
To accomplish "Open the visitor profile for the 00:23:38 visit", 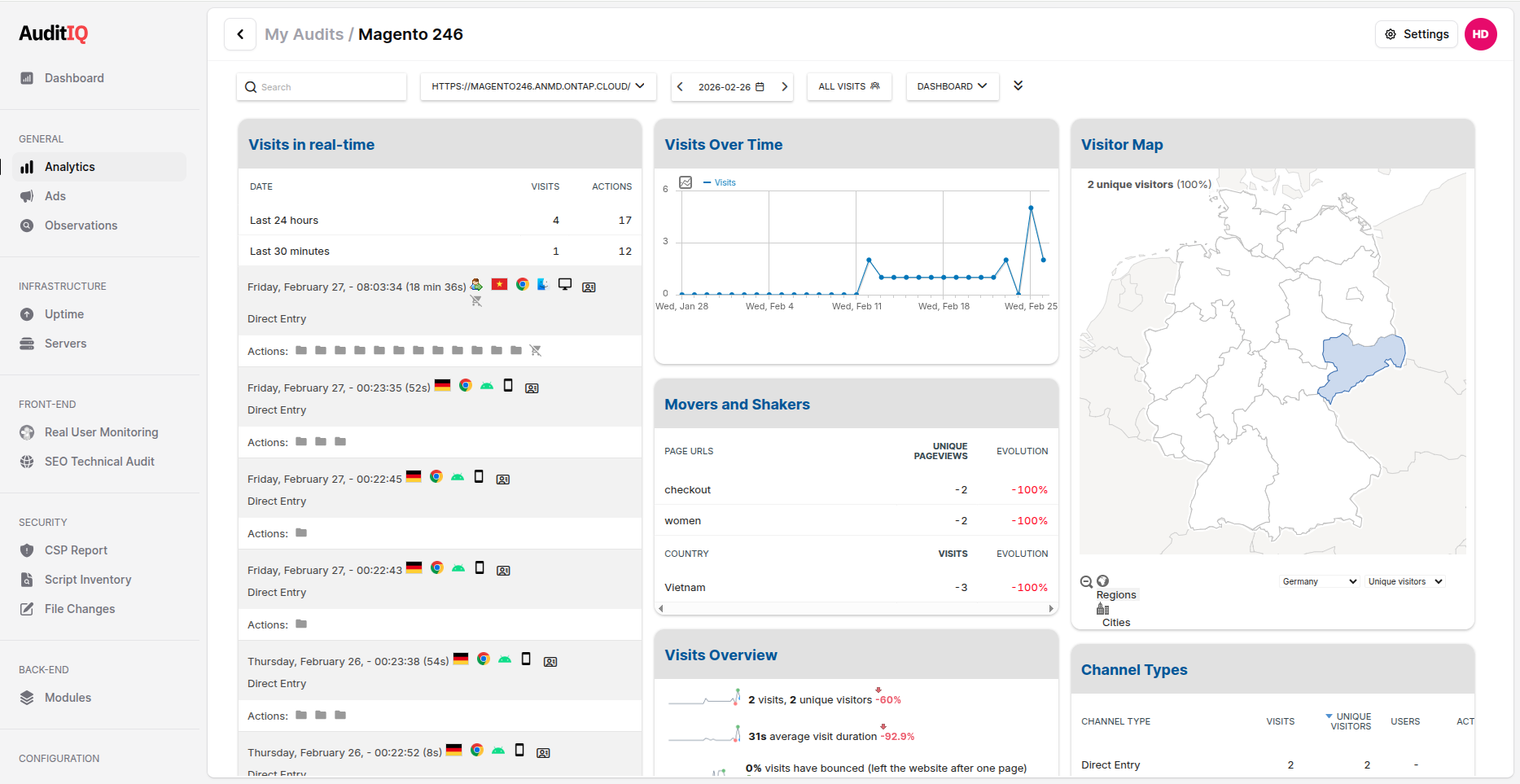I will pos(550,662).
